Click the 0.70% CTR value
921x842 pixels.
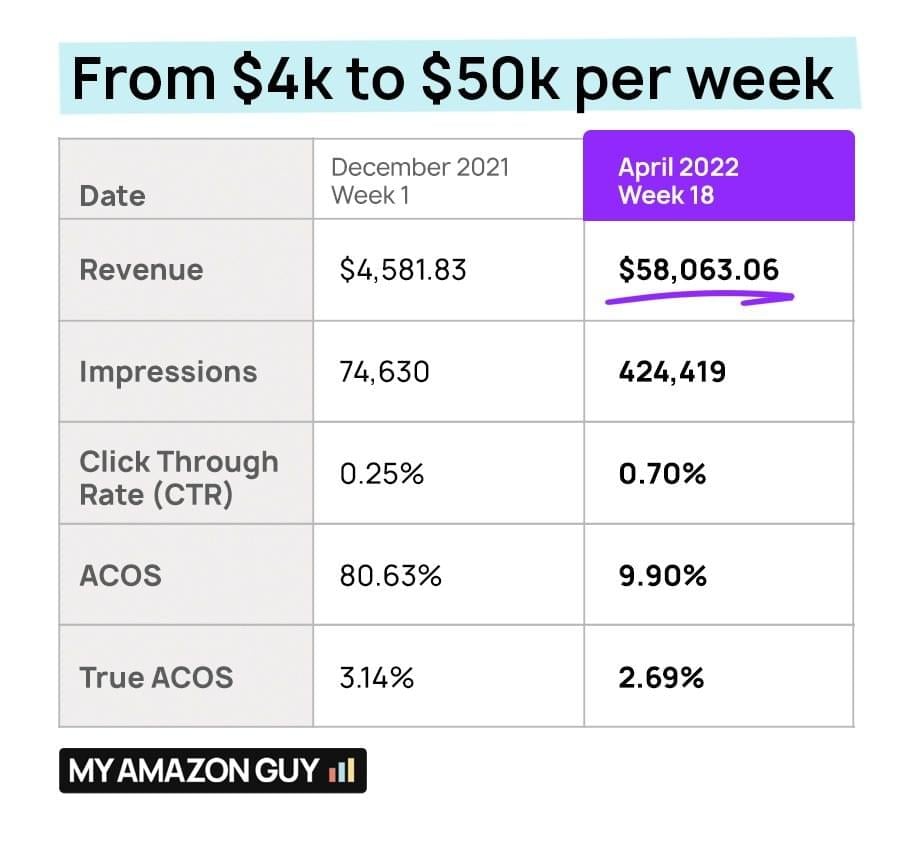click(662, 474)
